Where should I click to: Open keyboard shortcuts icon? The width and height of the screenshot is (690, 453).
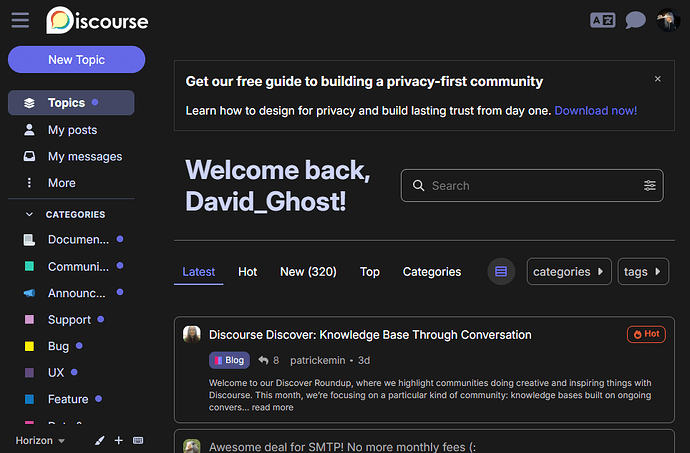click(x=138, y=440)
